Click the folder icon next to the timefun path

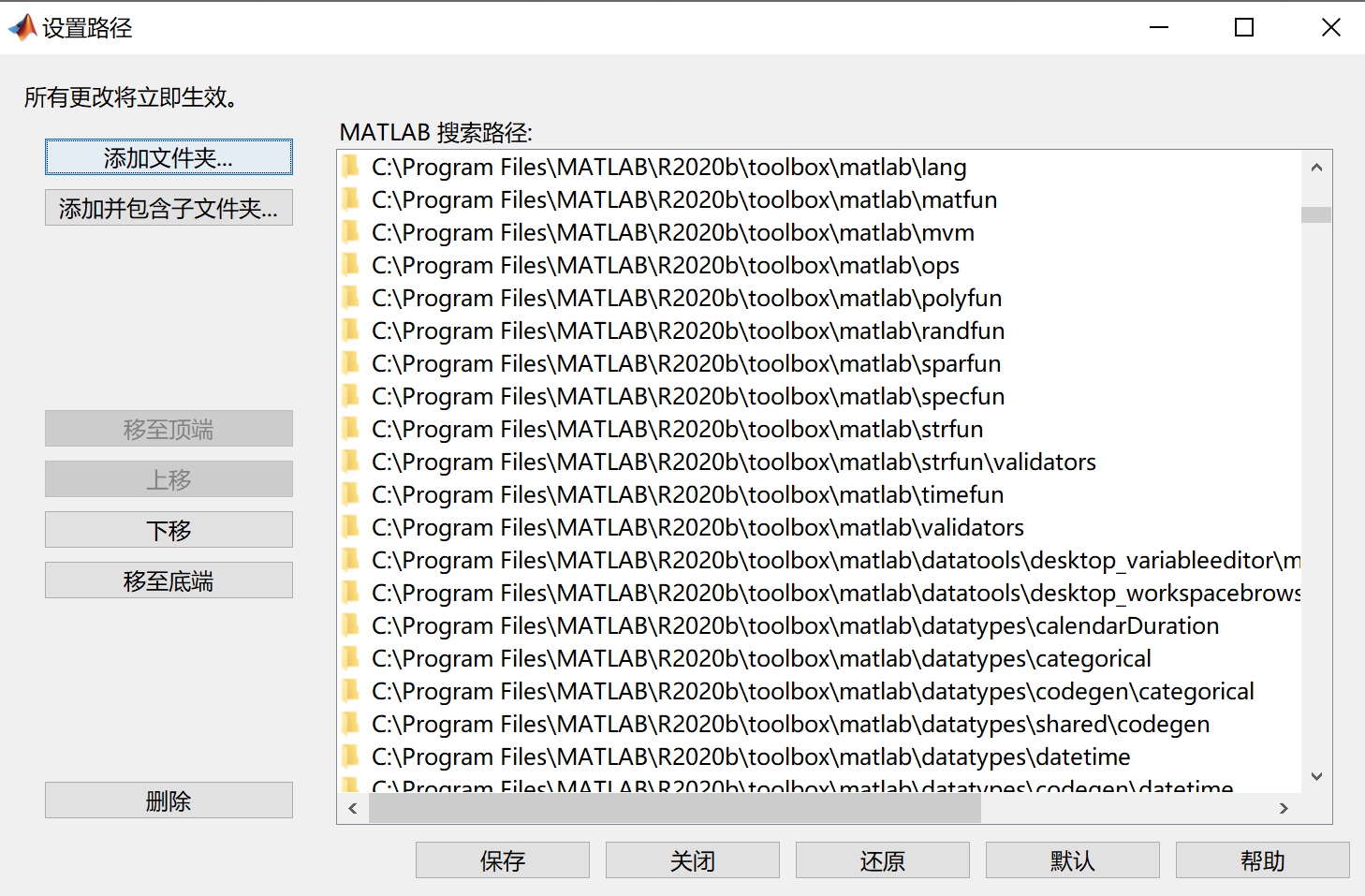(351, 494)
